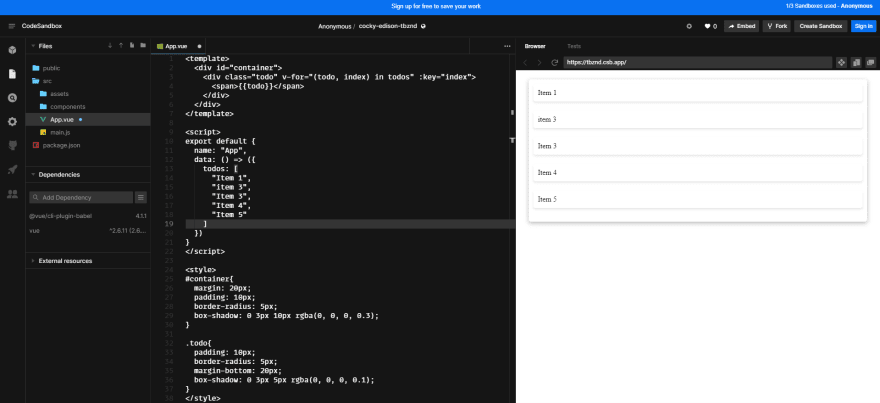Screen dimensions: 880x403
Task: Click the Sign In button
Action: tap(863, 26)
